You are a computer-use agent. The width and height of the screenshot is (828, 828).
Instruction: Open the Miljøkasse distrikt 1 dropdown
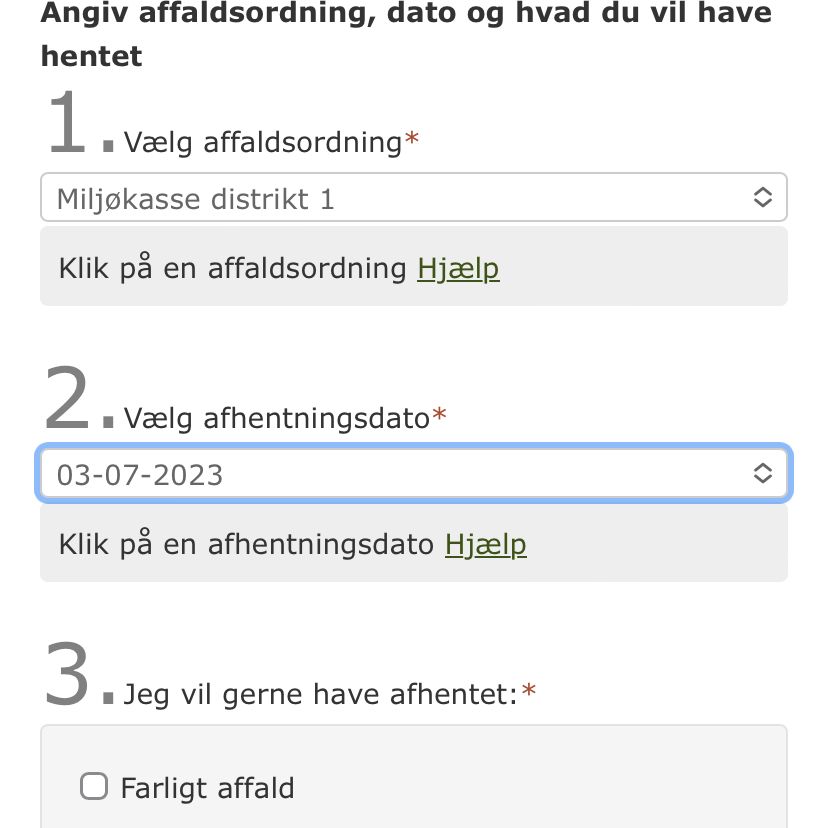tap(400, 198)
